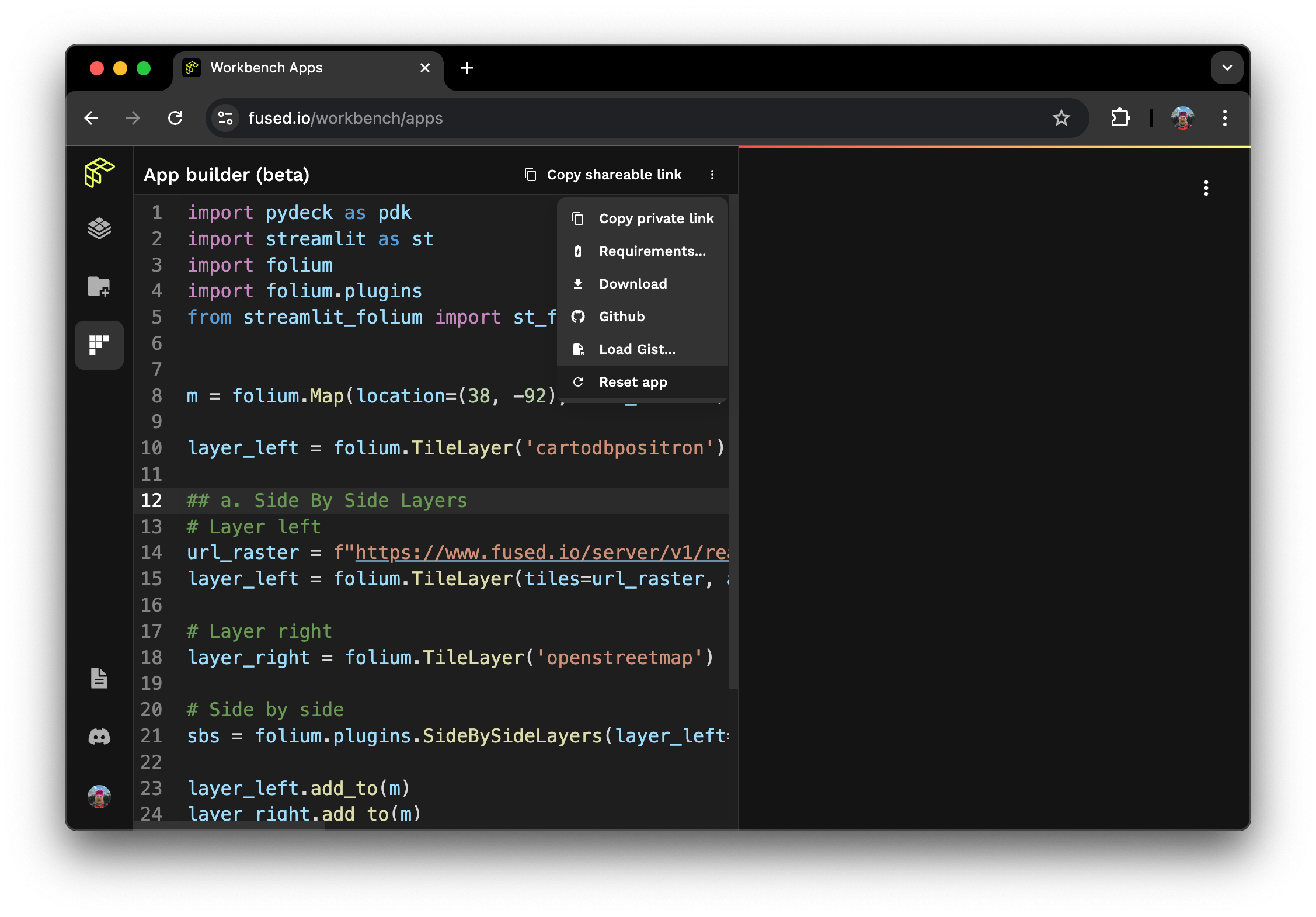Expand the tab search dropdown
1316x917 pixels.
[1227, 68]
